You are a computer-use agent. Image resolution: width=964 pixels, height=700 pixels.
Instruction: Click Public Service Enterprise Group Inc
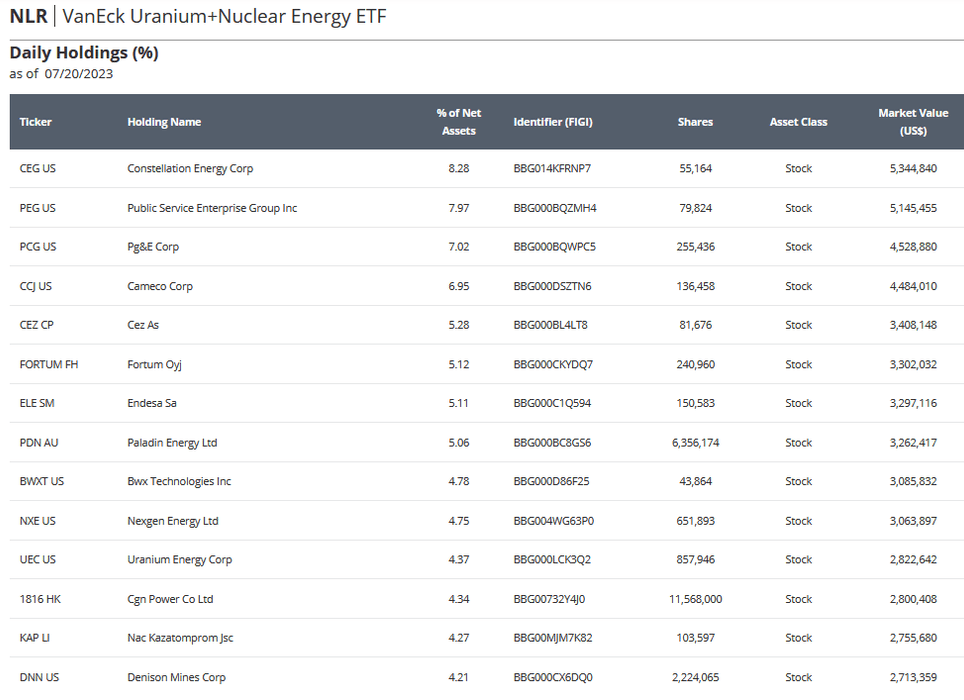[212, 208]
